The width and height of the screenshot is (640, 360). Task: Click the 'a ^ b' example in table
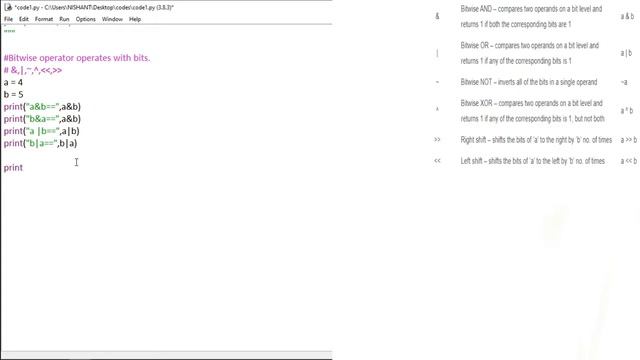(x=627, y=111)
